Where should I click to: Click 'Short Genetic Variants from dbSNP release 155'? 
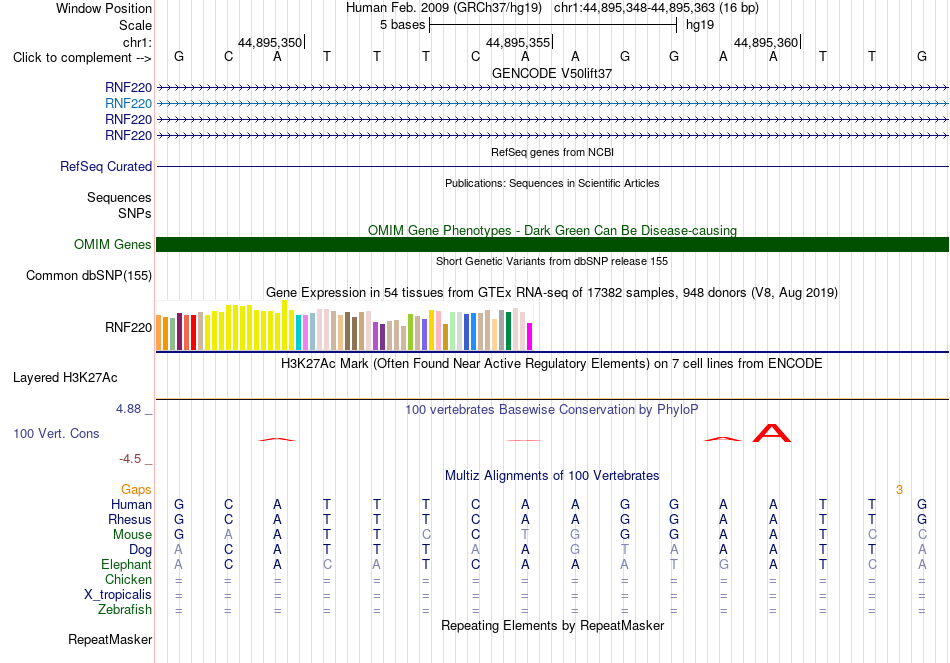pyautogui.click(x=552, y=261)
